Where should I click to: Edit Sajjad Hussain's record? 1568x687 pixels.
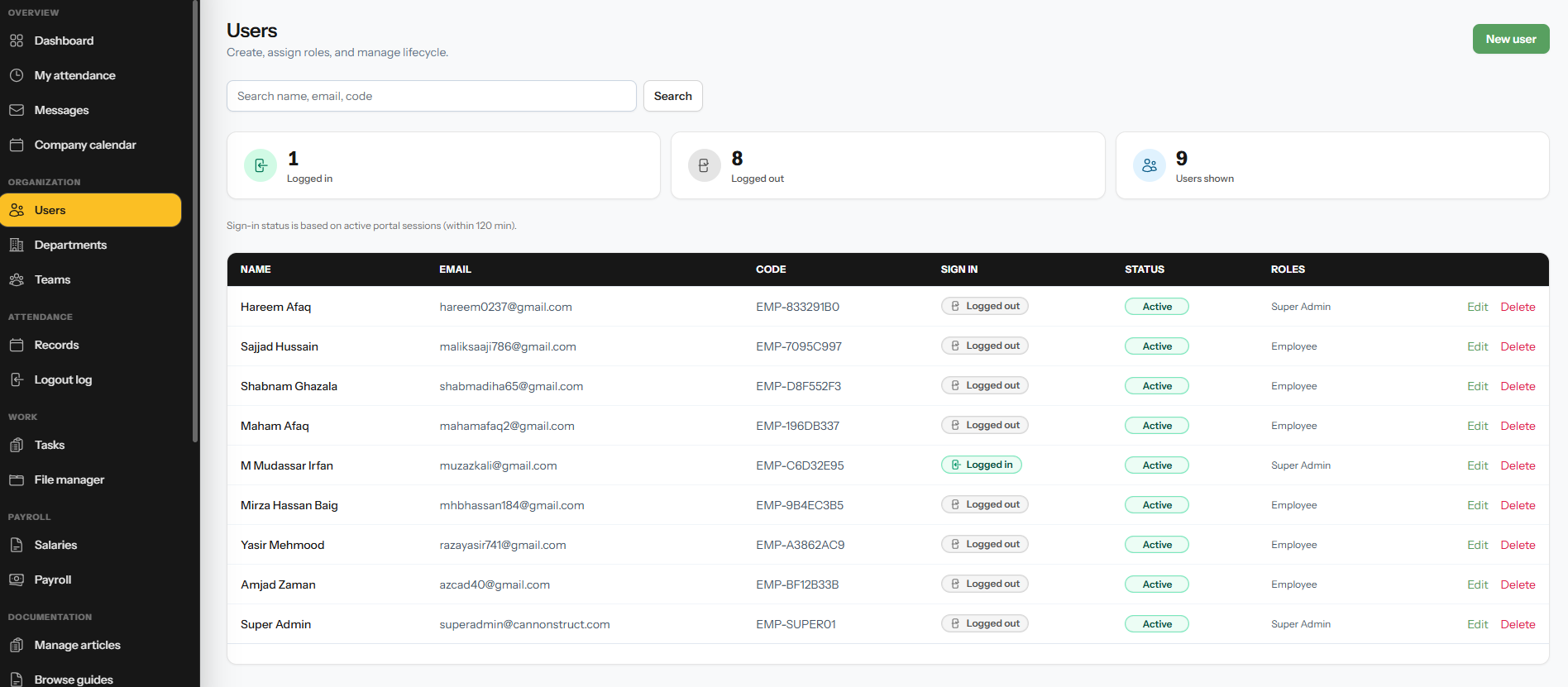[1477, 346]
